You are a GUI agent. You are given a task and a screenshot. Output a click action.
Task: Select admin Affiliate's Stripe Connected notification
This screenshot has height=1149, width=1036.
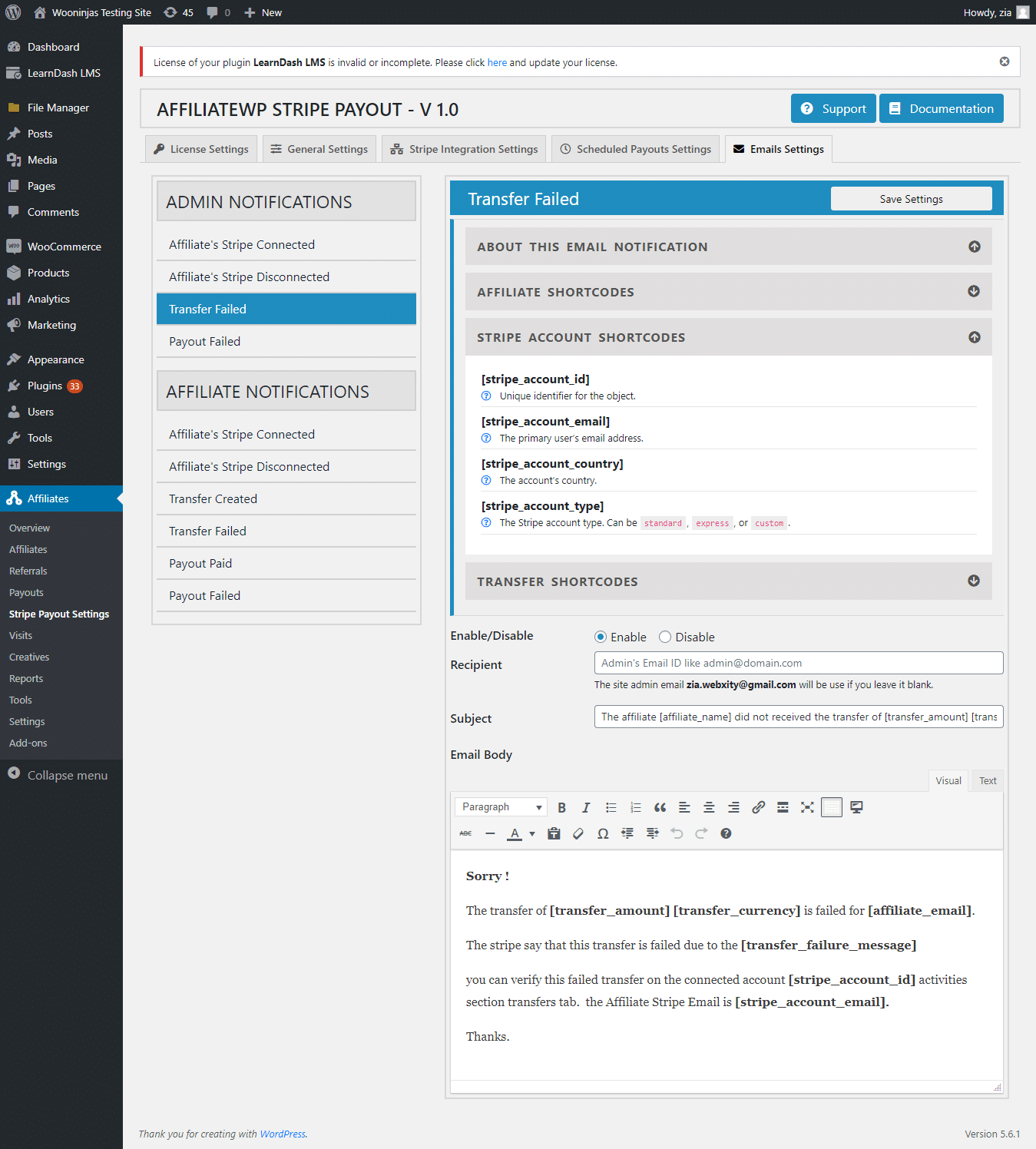point(286,244)
